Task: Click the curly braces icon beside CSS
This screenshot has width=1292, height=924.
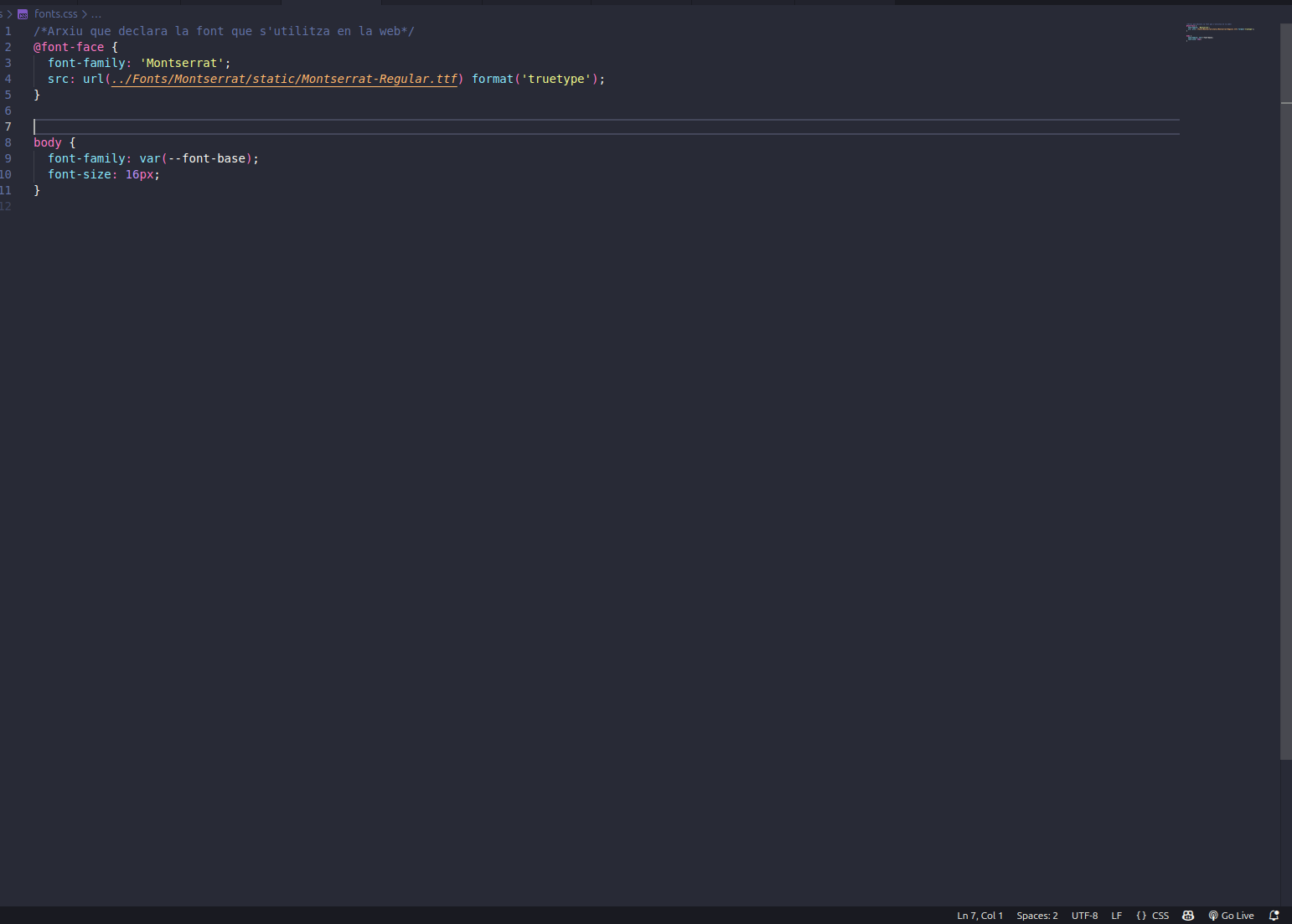Action: pos(1140,916)
